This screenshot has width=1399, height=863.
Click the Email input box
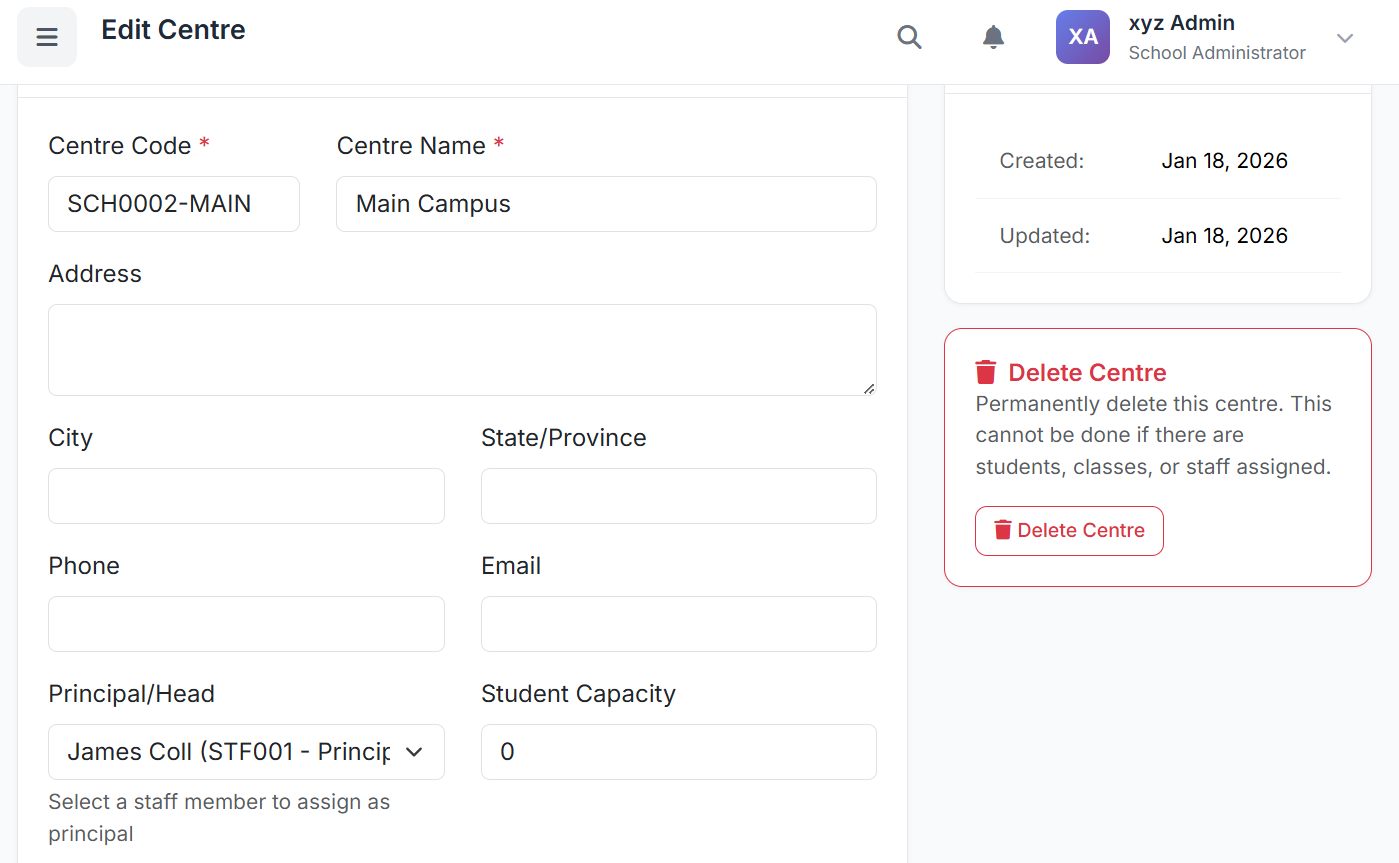[678, 624]
